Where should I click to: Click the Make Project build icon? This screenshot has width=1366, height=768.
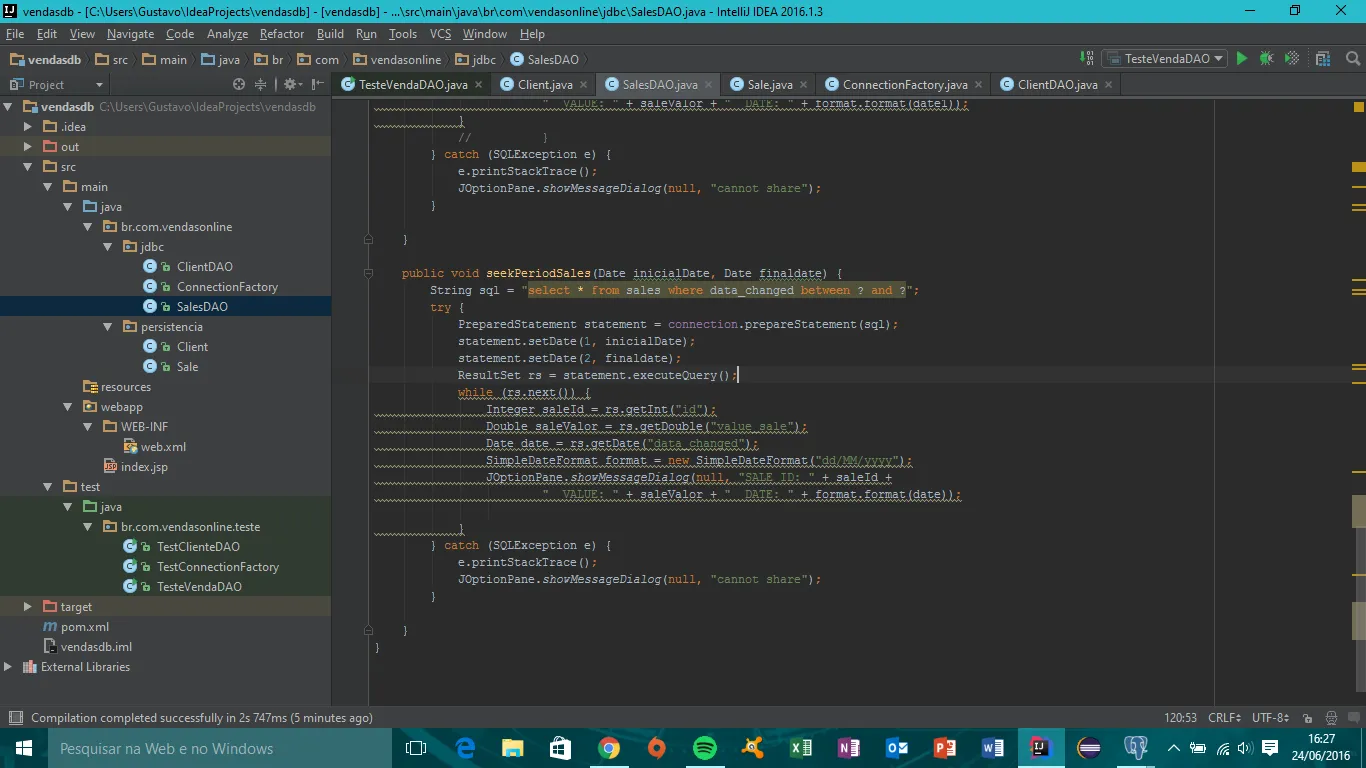click(1087, 59)
